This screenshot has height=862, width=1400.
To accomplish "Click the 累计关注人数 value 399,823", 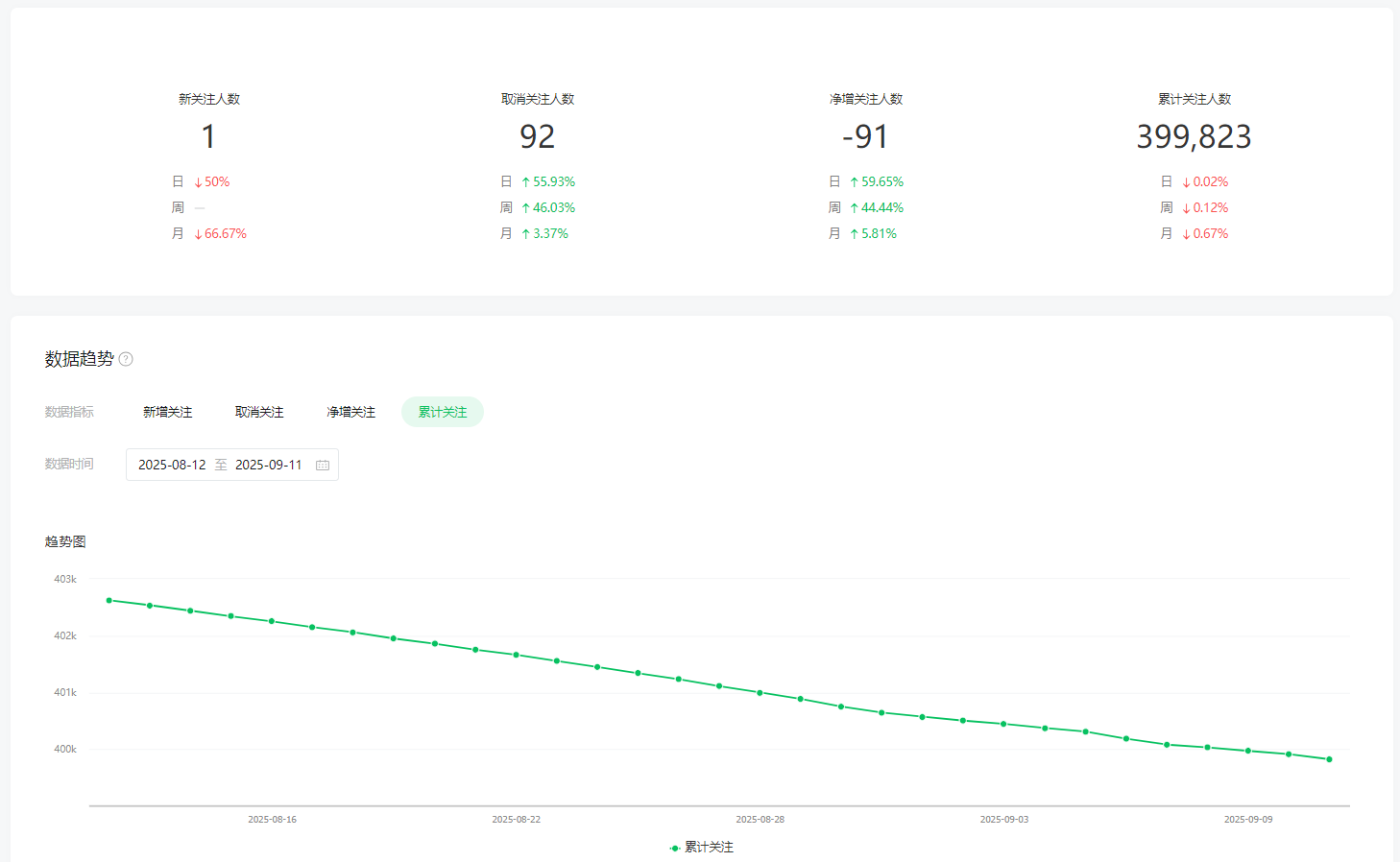I will click(x=1195, y=136).
